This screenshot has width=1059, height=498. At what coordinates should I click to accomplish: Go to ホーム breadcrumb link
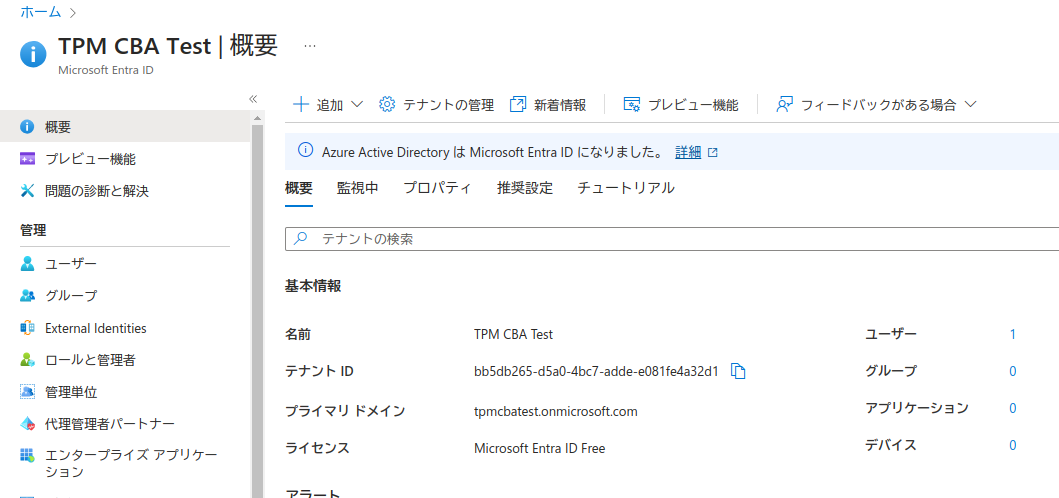[40, 12]
